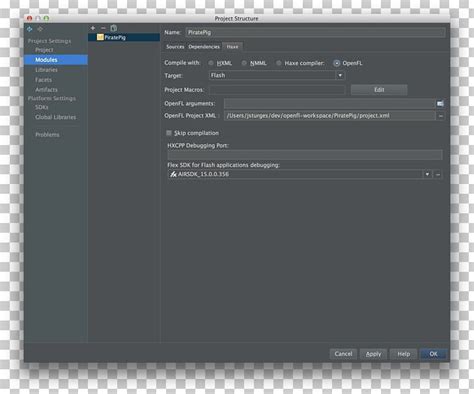
Task: Click the Cancel button
Action: [343, 354]
